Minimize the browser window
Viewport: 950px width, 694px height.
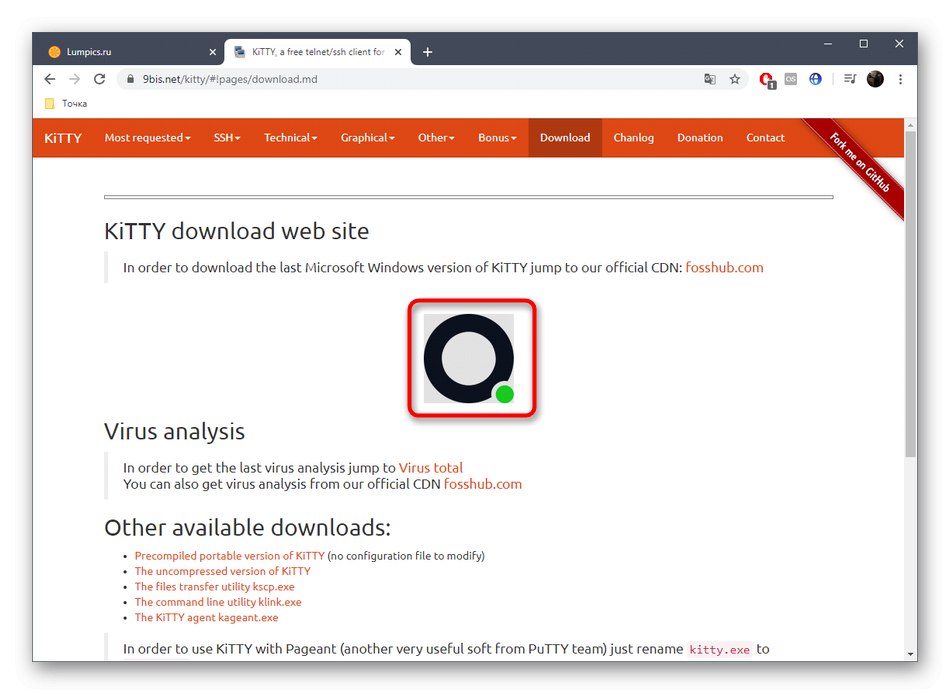pyautogui.click(x=828, y=44)
